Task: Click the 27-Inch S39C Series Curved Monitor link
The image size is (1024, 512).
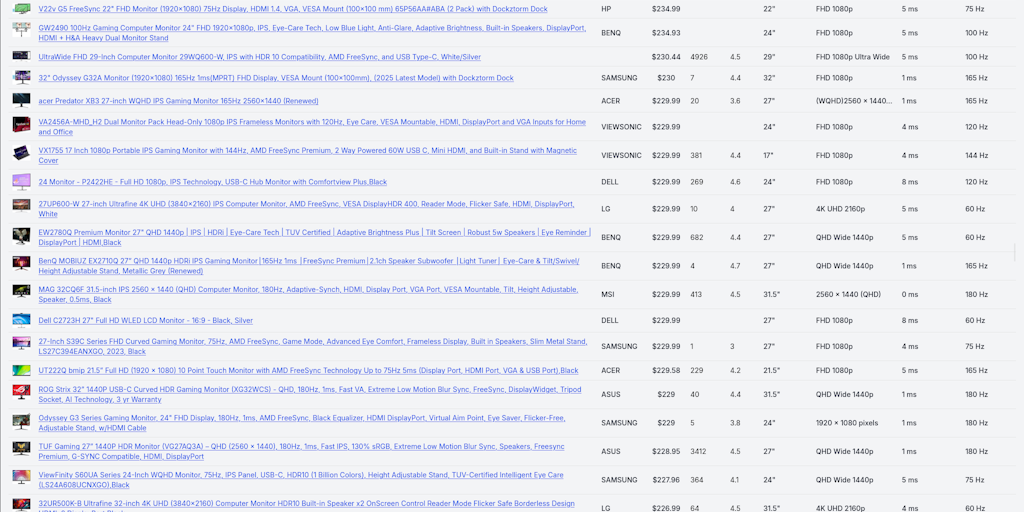Action: click(x=312, y=341)
